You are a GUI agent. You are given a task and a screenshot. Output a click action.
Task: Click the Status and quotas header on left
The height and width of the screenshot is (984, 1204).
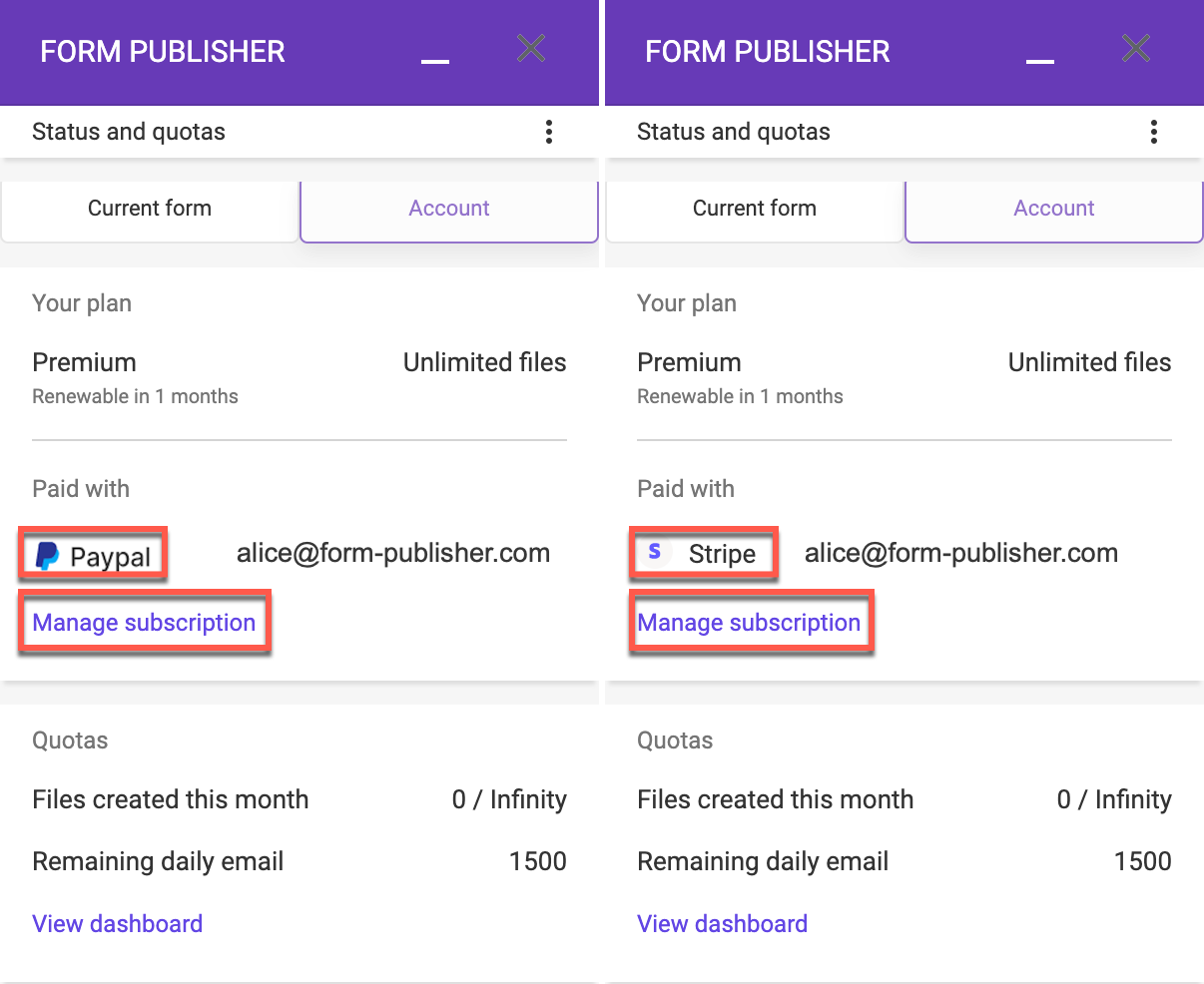click(129, 132)
